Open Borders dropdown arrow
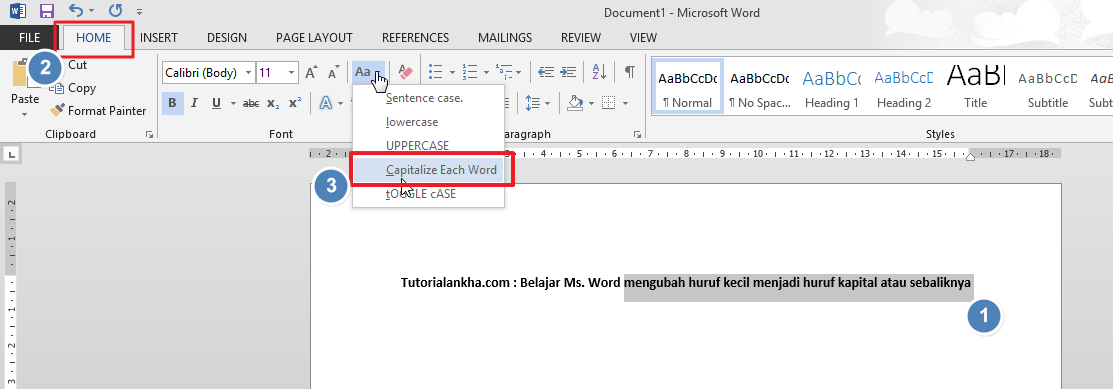 625,104
